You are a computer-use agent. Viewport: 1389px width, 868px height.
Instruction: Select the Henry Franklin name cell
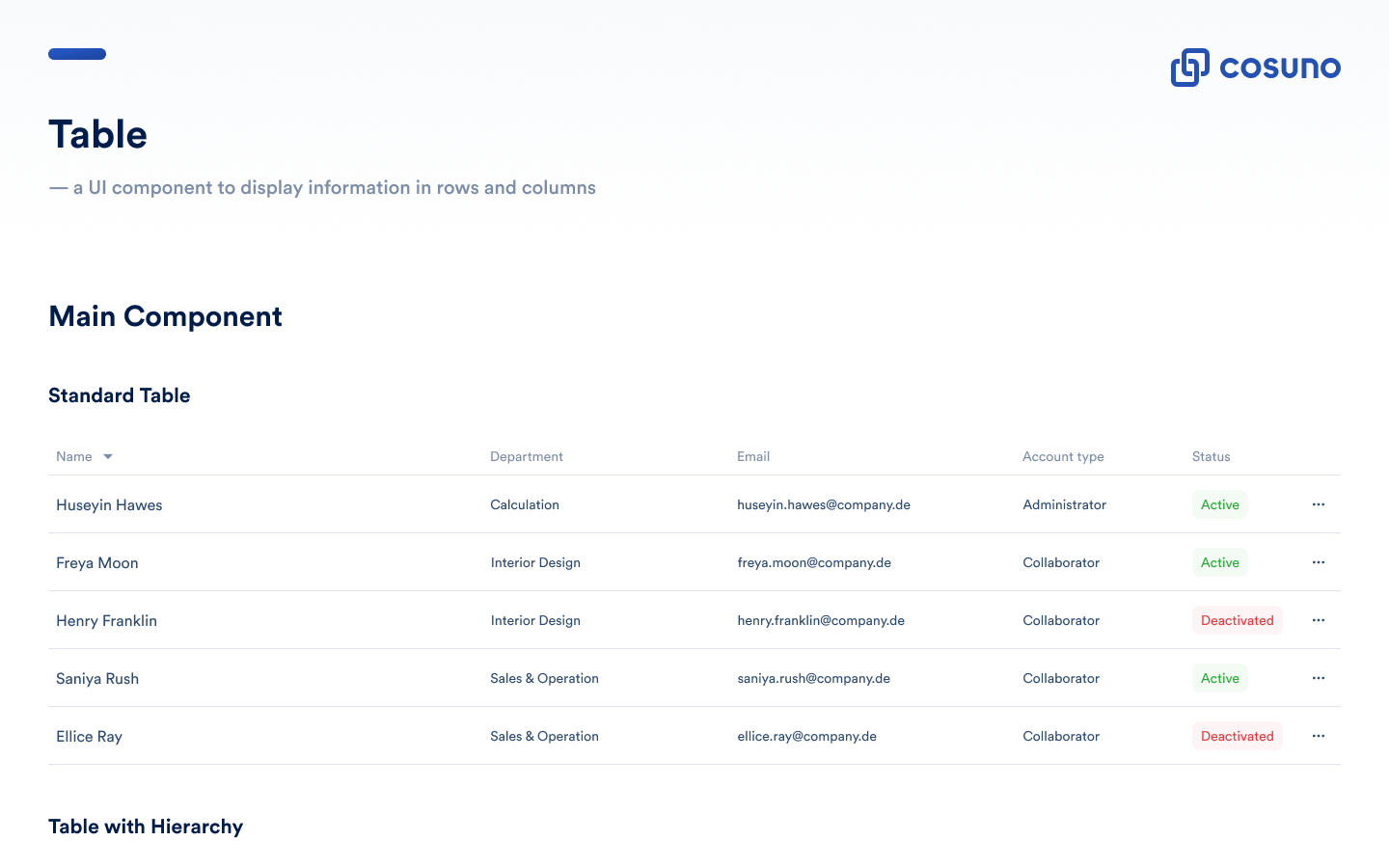coord(106,620)
